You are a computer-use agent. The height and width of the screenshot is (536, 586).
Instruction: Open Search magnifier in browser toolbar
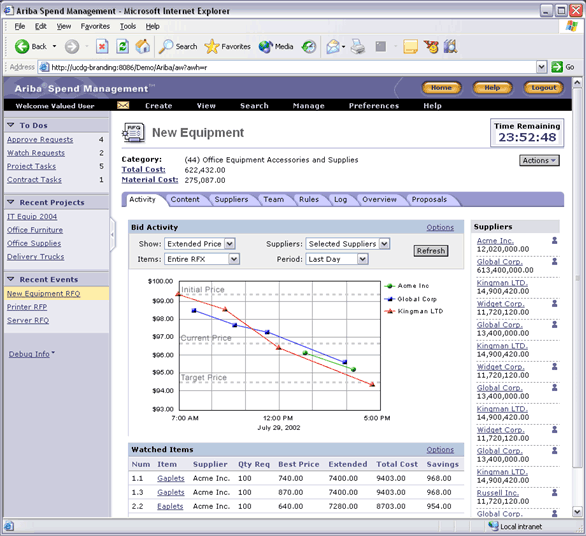166,47
